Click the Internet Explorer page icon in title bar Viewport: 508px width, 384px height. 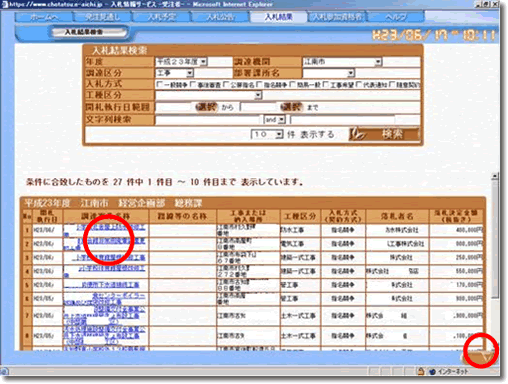click(4, 4)
